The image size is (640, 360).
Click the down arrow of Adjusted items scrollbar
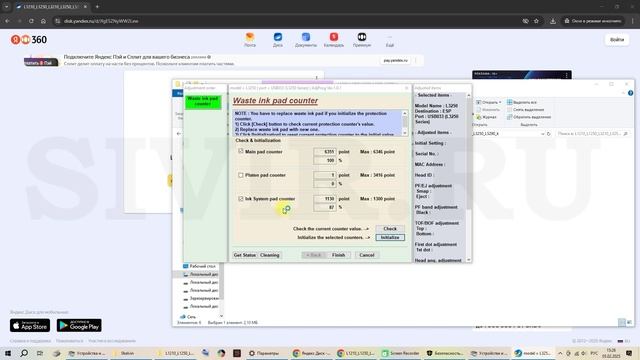(469, 260)
